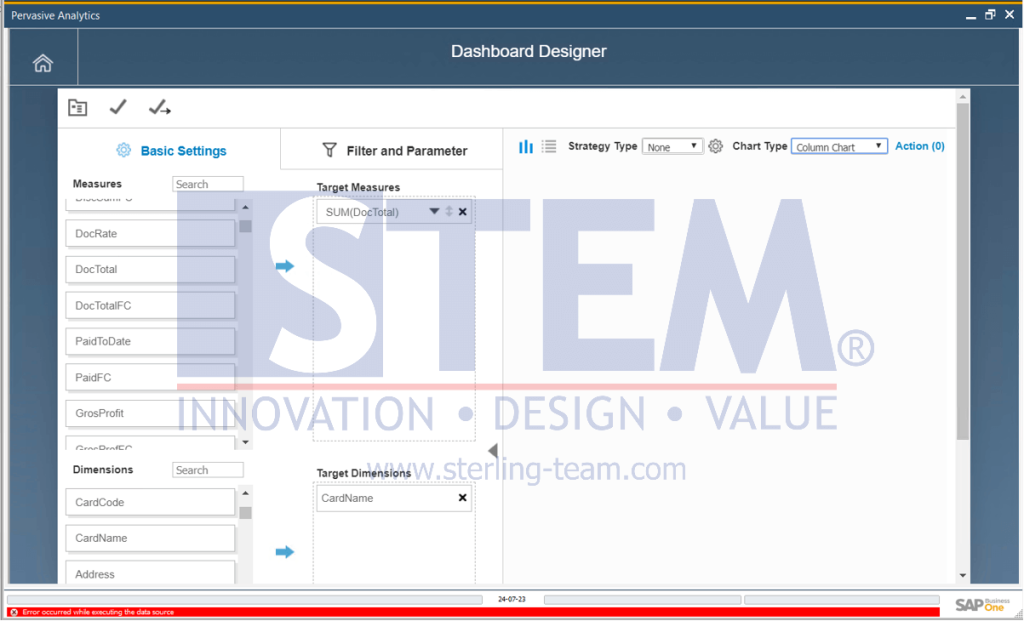Select the list view icon
Image resolution: width=1024 pixels, height=621 pixels.
pos(548,146)
